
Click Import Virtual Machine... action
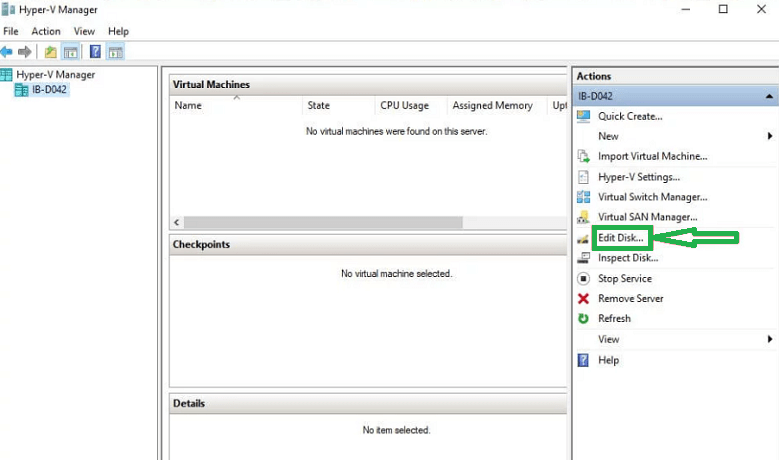click(652, 156)
